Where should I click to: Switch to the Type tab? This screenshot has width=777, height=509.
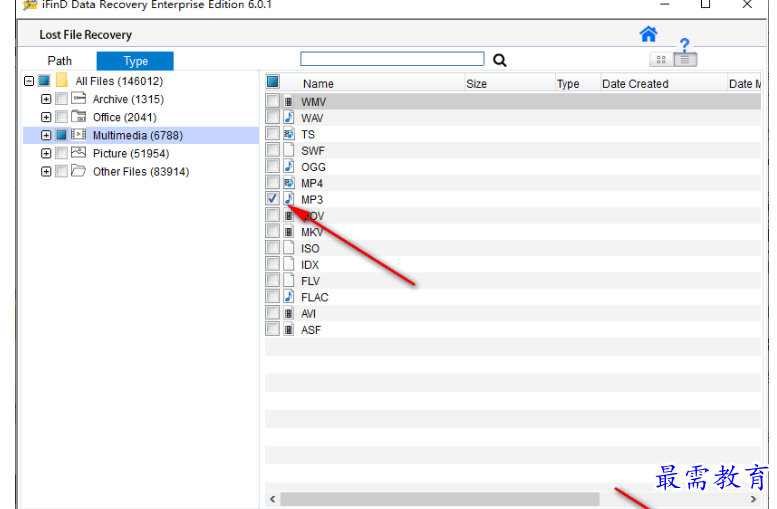(135, 61)
